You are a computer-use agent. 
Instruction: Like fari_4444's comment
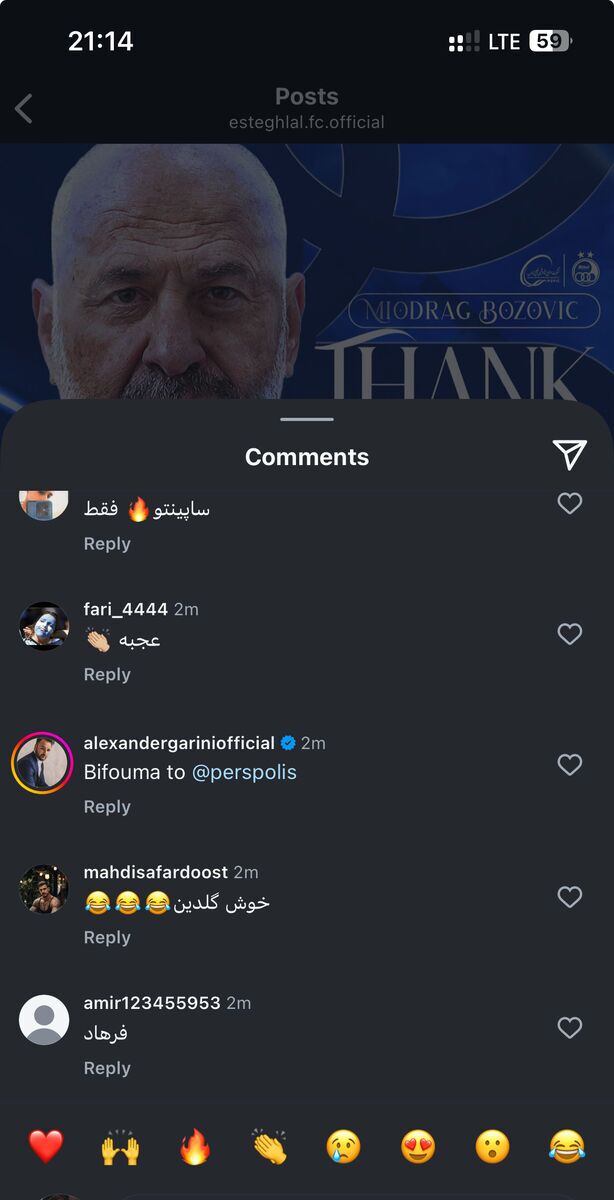pyautogui.click(x=569, y=634)
